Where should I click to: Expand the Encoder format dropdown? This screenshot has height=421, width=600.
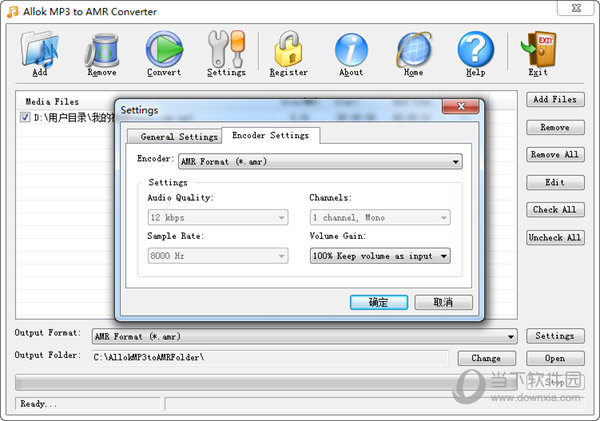(320, 162)
